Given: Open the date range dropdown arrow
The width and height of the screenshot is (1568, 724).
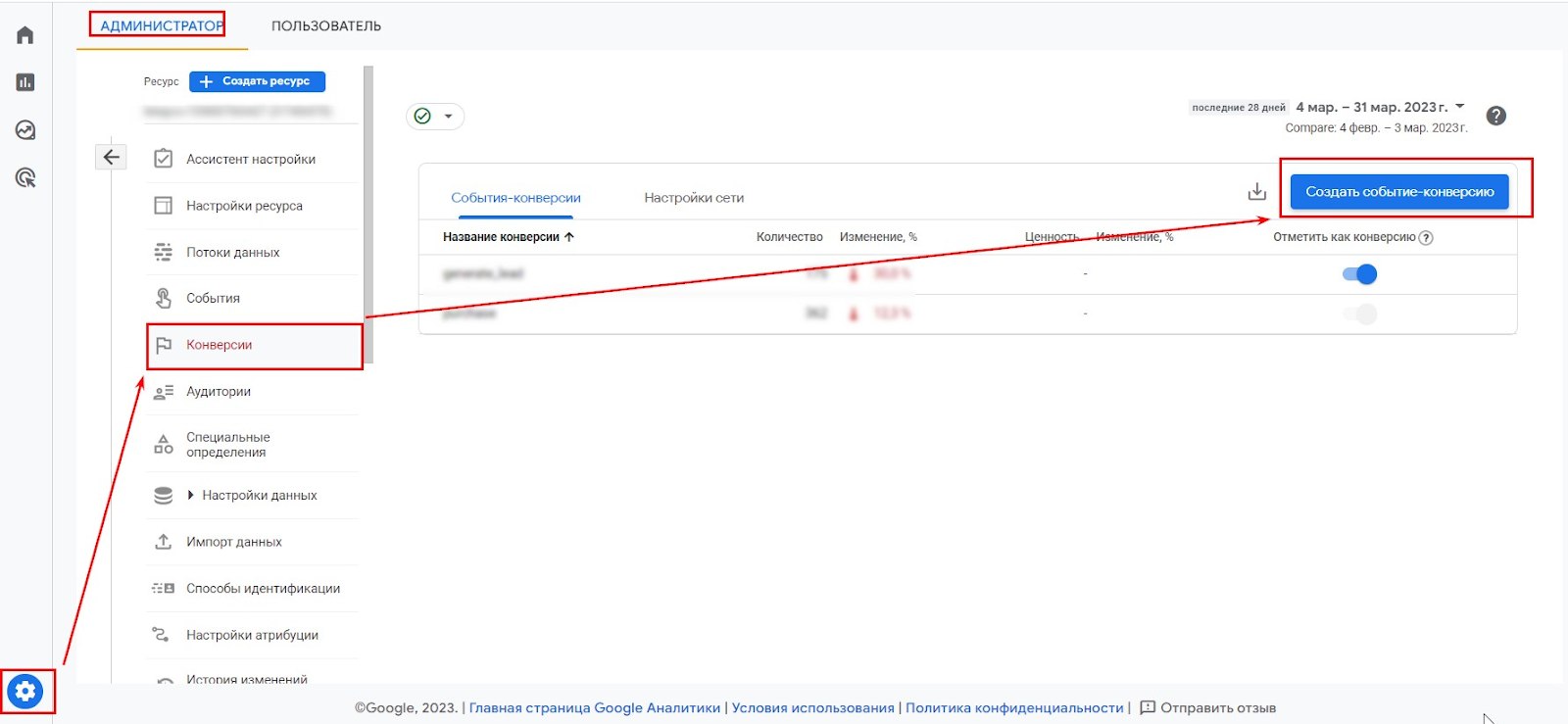Looking at the screenshot, I should point(1460,106).
